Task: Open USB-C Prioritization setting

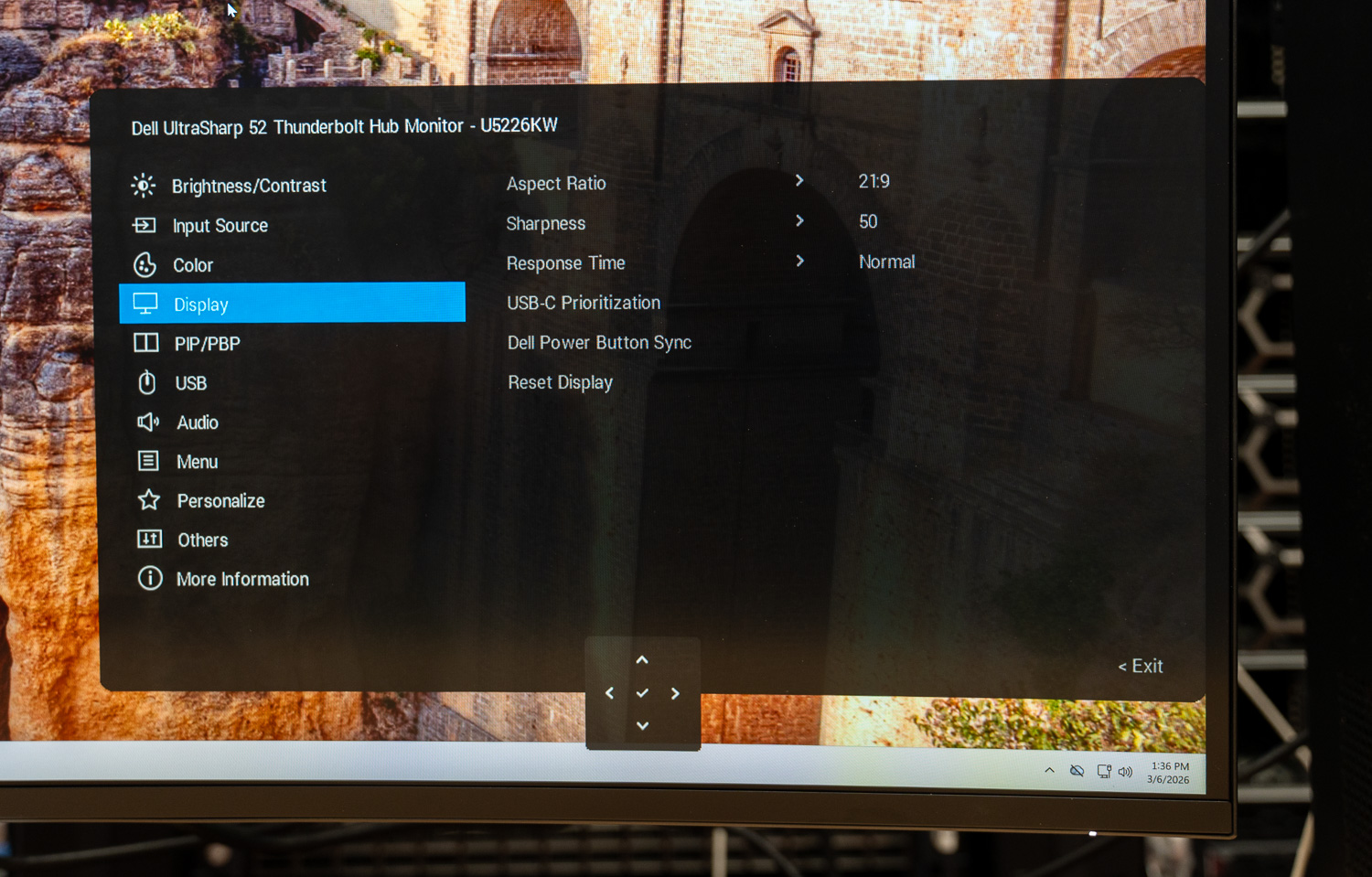Action: (584, 303)
